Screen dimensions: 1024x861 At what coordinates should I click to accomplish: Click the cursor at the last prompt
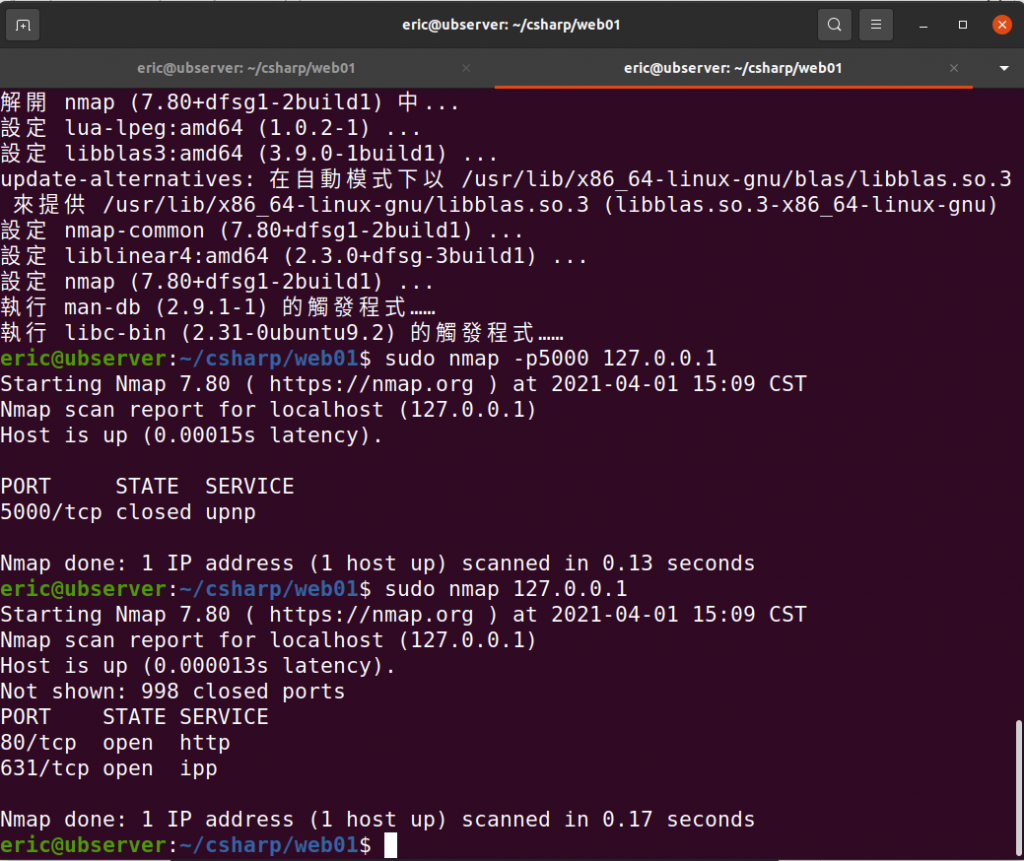pyautogui.click(x=391, y=845)
